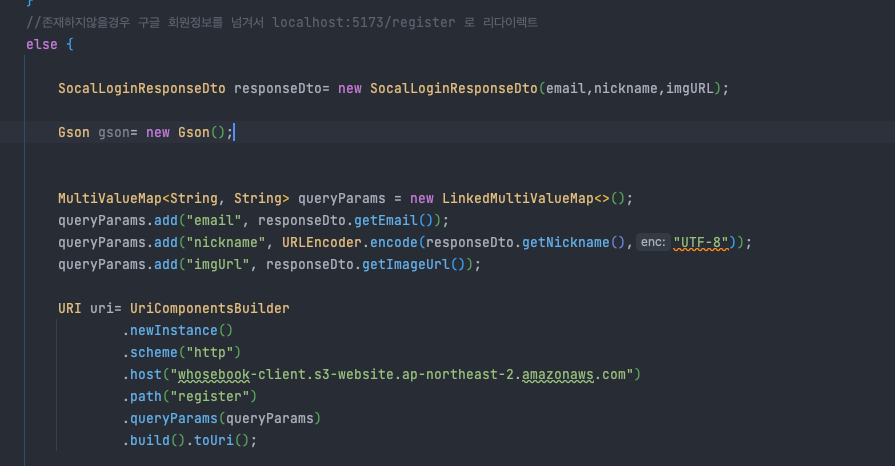
Task: Click the 'enc:' parameter inlay hint
Action: [x=653, y=242]
